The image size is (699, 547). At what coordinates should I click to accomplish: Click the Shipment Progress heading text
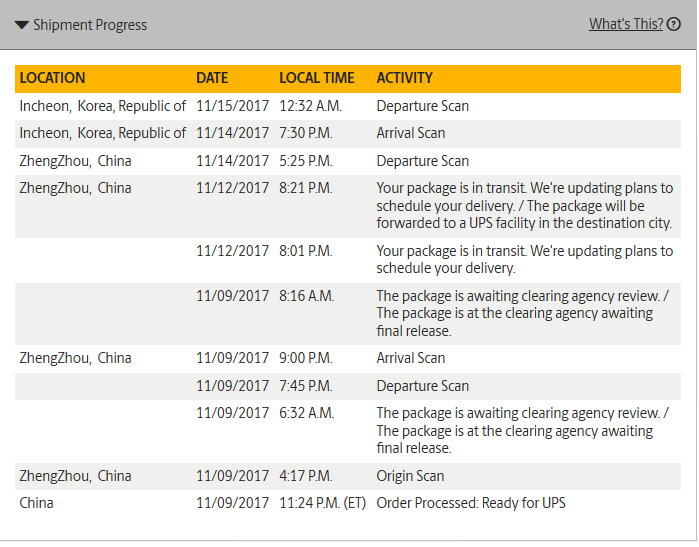pos(90,25)
